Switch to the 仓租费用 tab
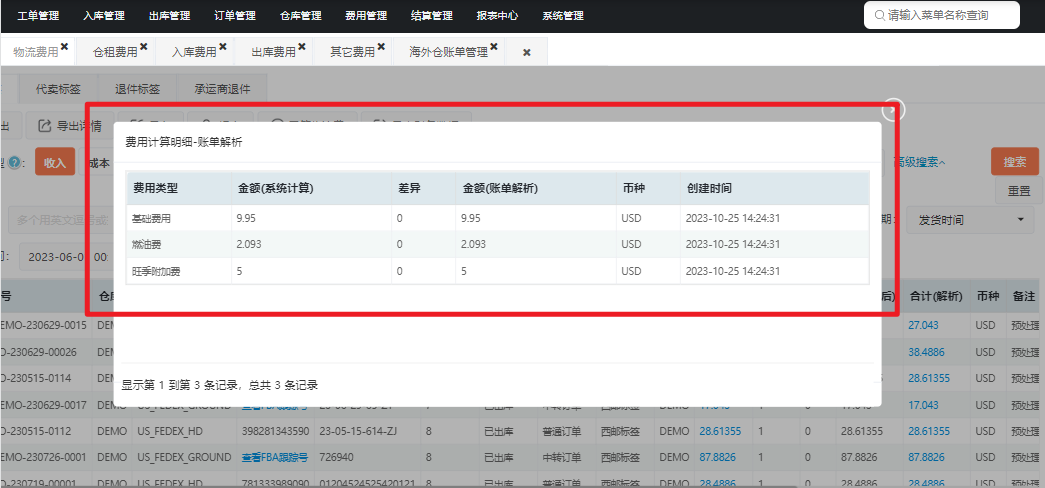 coord(115,52)
